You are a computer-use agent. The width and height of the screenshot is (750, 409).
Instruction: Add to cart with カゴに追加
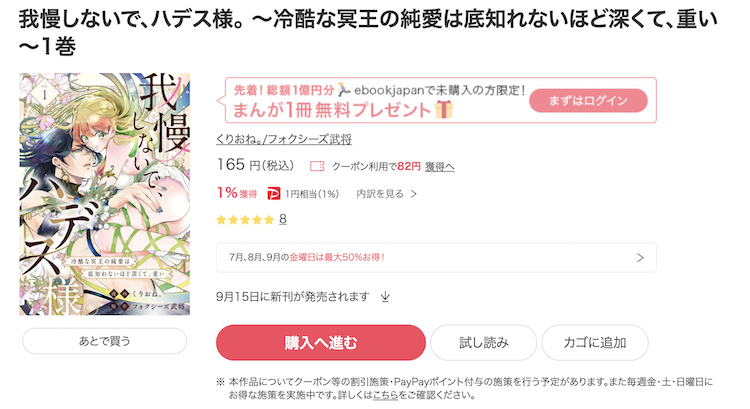[x=595, y=343]
